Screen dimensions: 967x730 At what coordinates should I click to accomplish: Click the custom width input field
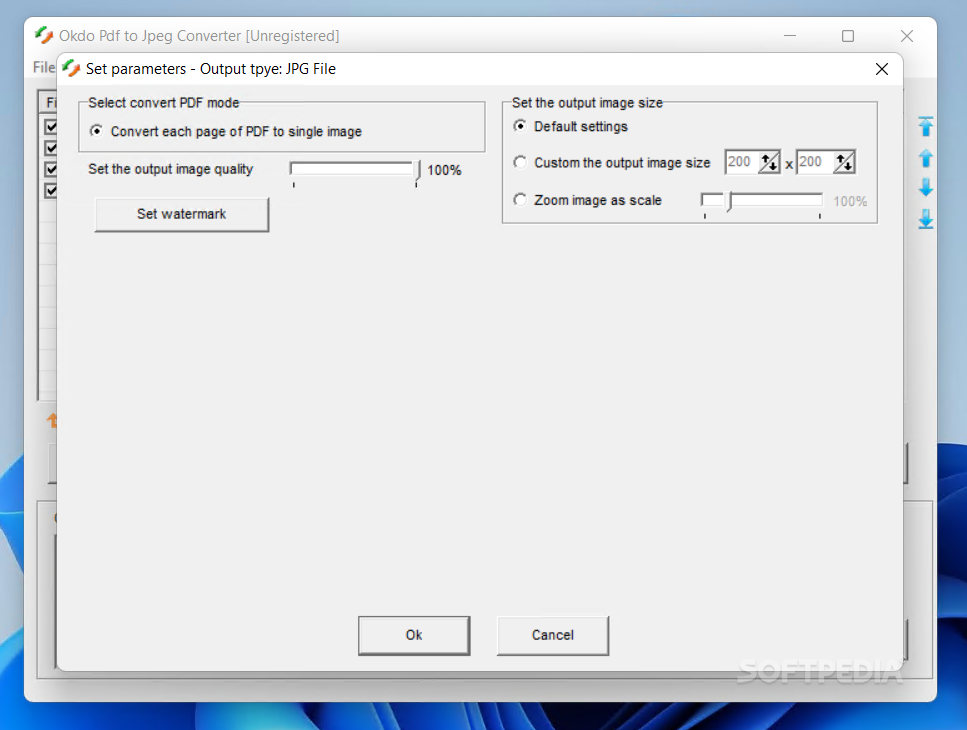pos(741,162)
